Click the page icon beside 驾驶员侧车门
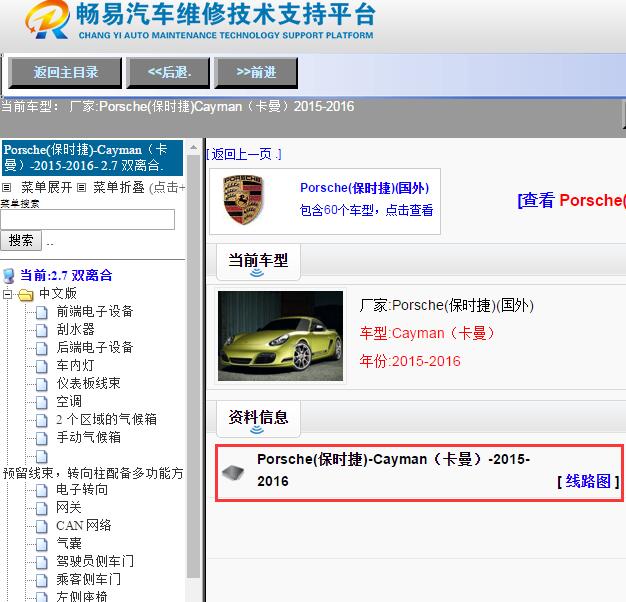 pos(42,562)
